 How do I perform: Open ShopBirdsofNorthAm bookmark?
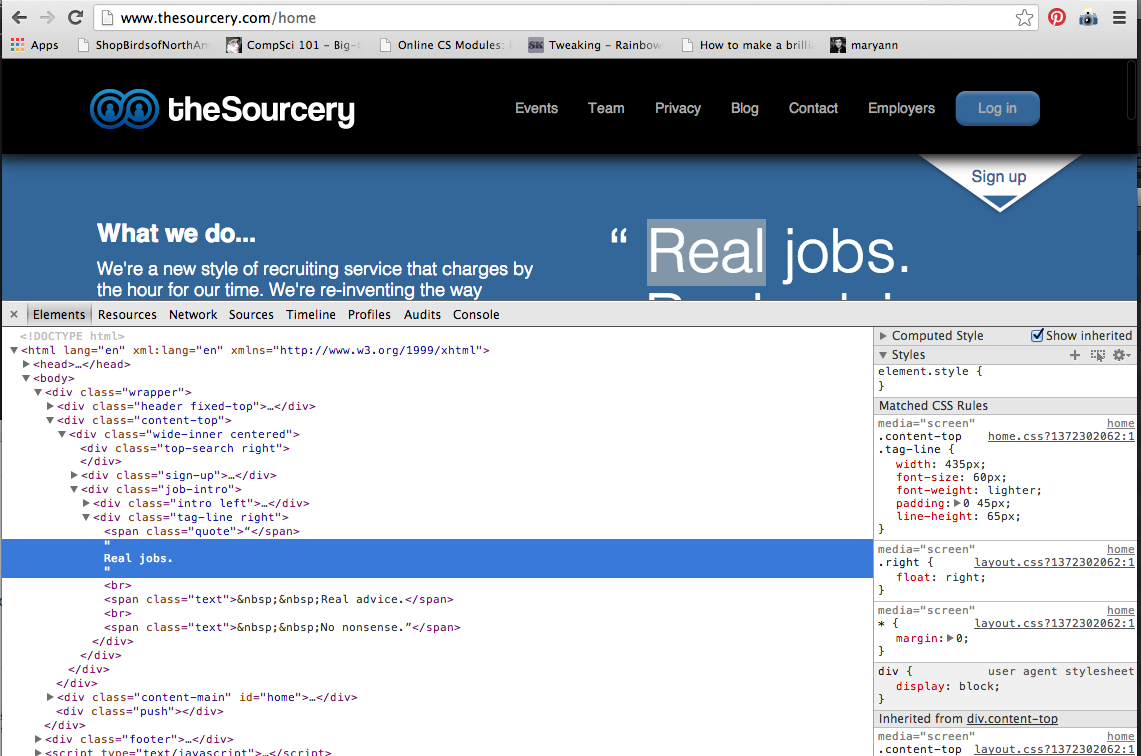[x=144, y=45]
